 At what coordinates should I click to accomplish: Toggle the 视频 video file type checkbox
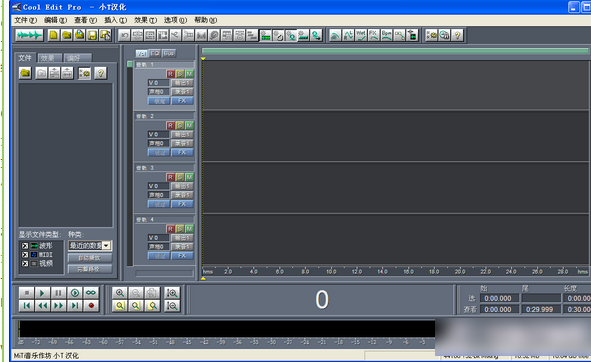(25, 264)
